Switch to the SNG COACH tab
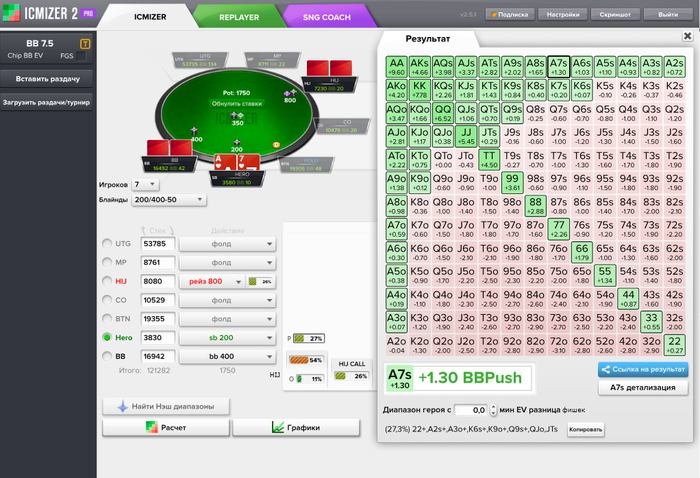Screen dimensions: 700x478 326,17
